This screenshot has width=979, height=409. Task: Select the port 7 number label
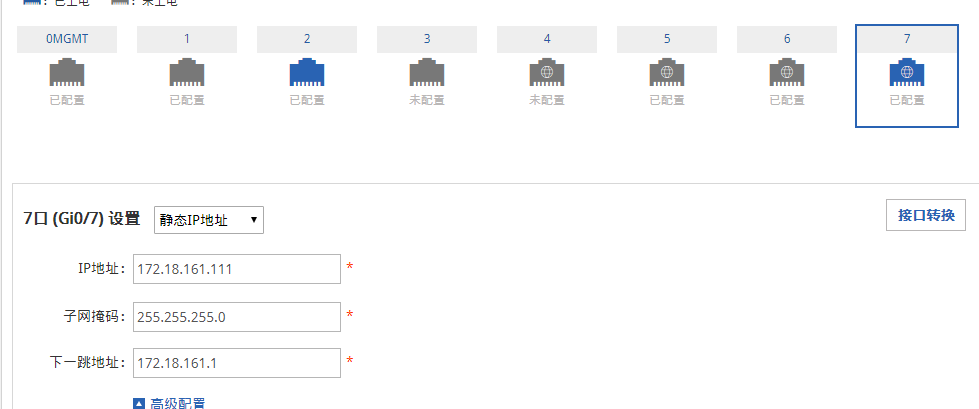(x=906, y=39)
